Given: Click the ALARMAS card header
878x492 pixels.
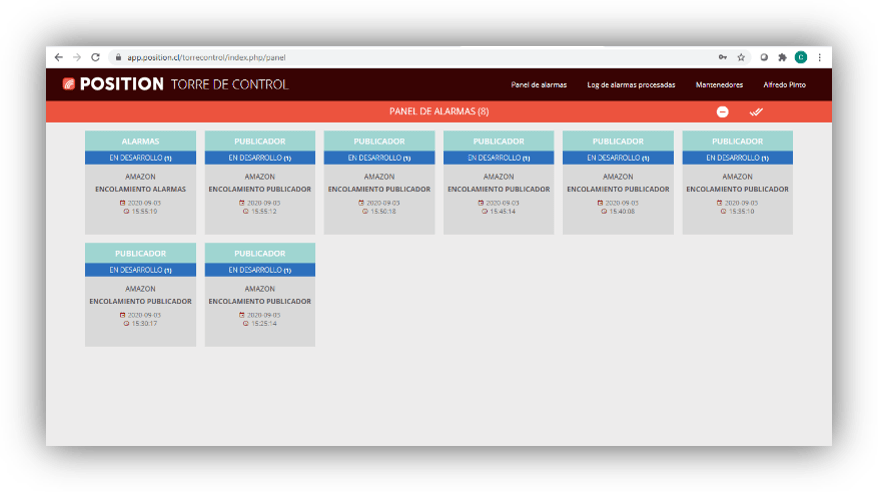Looking at the screenshot, I should tap(140, 141).
